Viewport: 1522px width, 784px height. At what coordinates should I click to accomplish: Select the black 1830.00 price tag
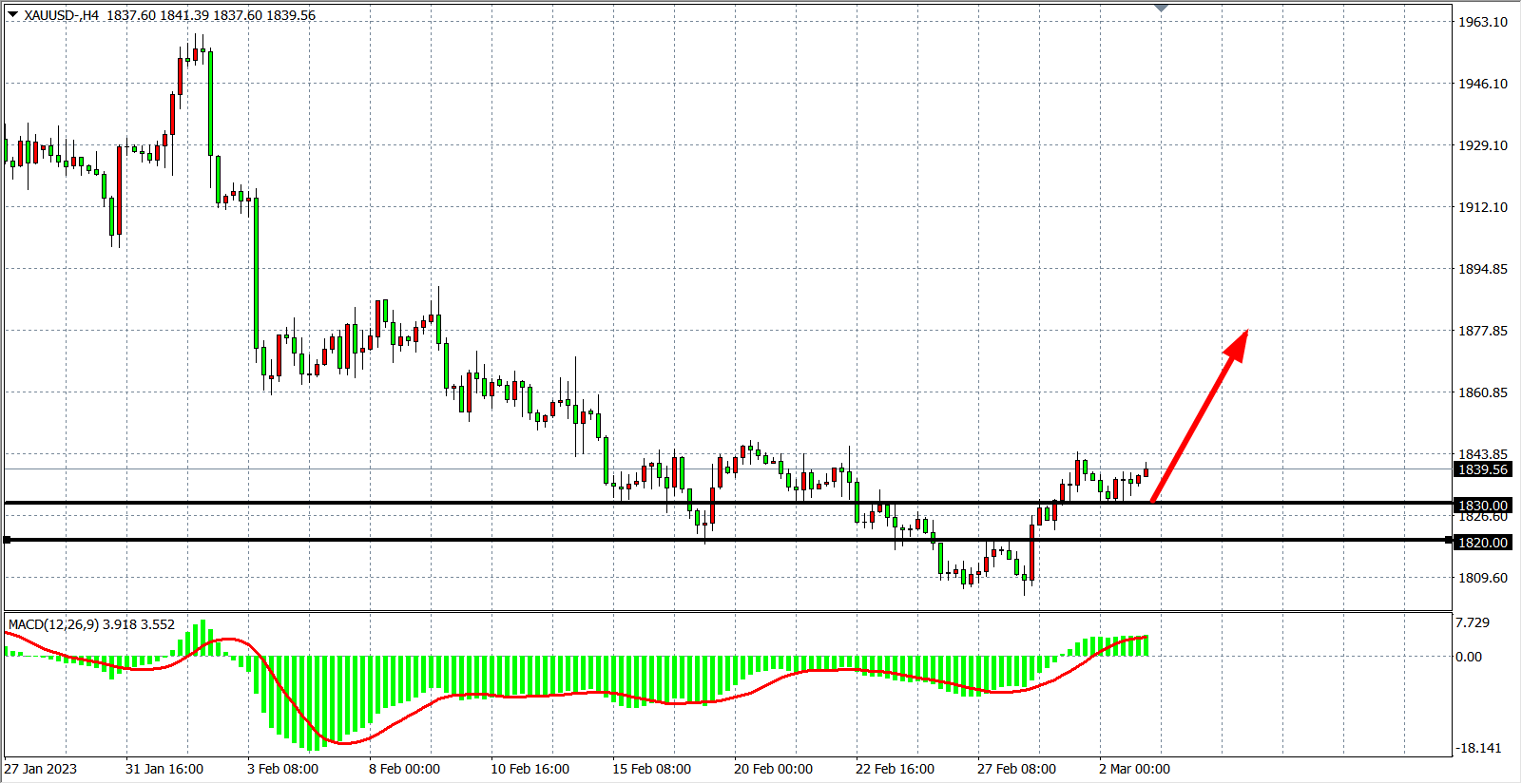point(1483,506)
